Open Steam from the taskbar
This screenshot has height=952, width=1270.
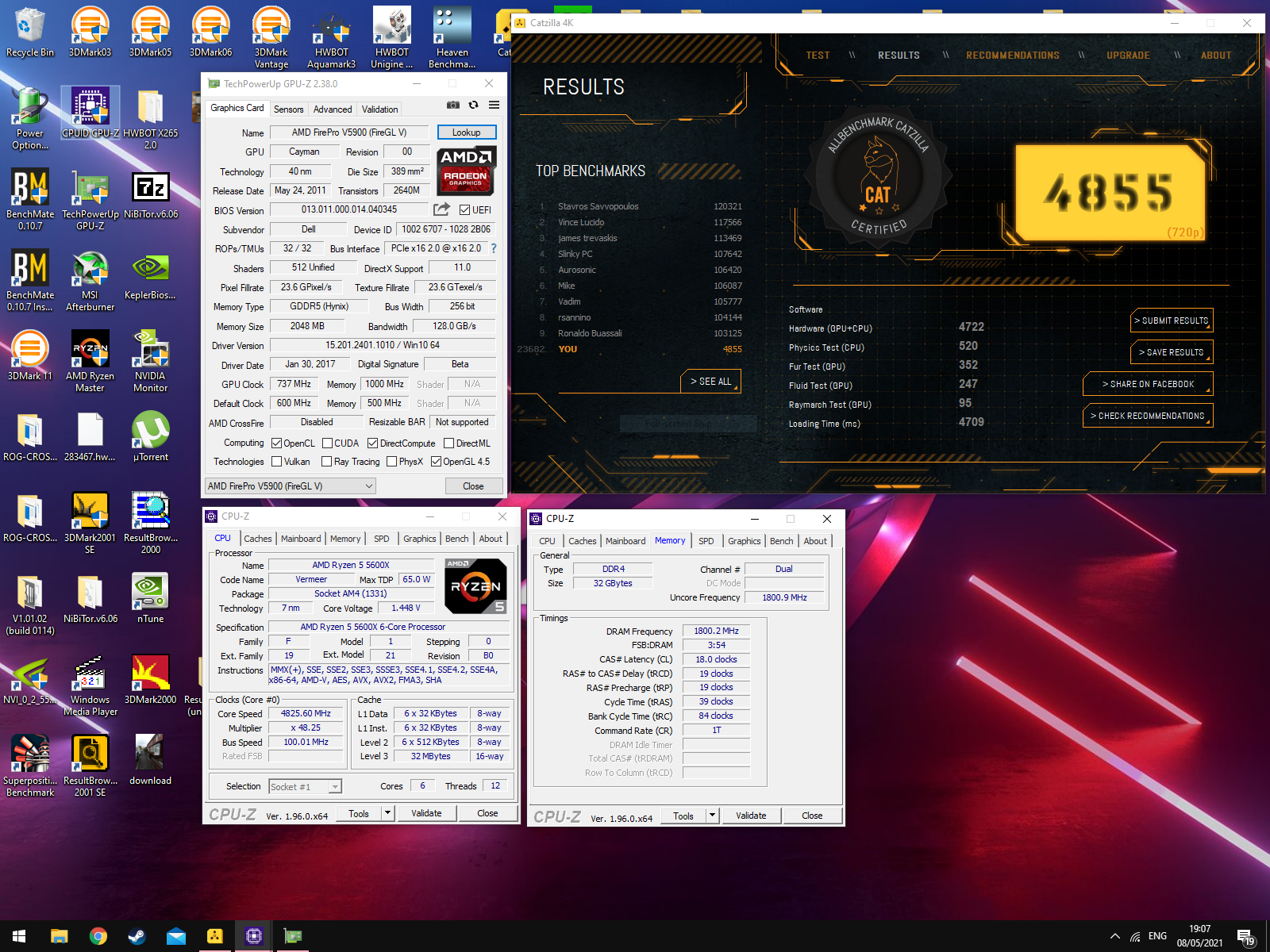(137, 936)
